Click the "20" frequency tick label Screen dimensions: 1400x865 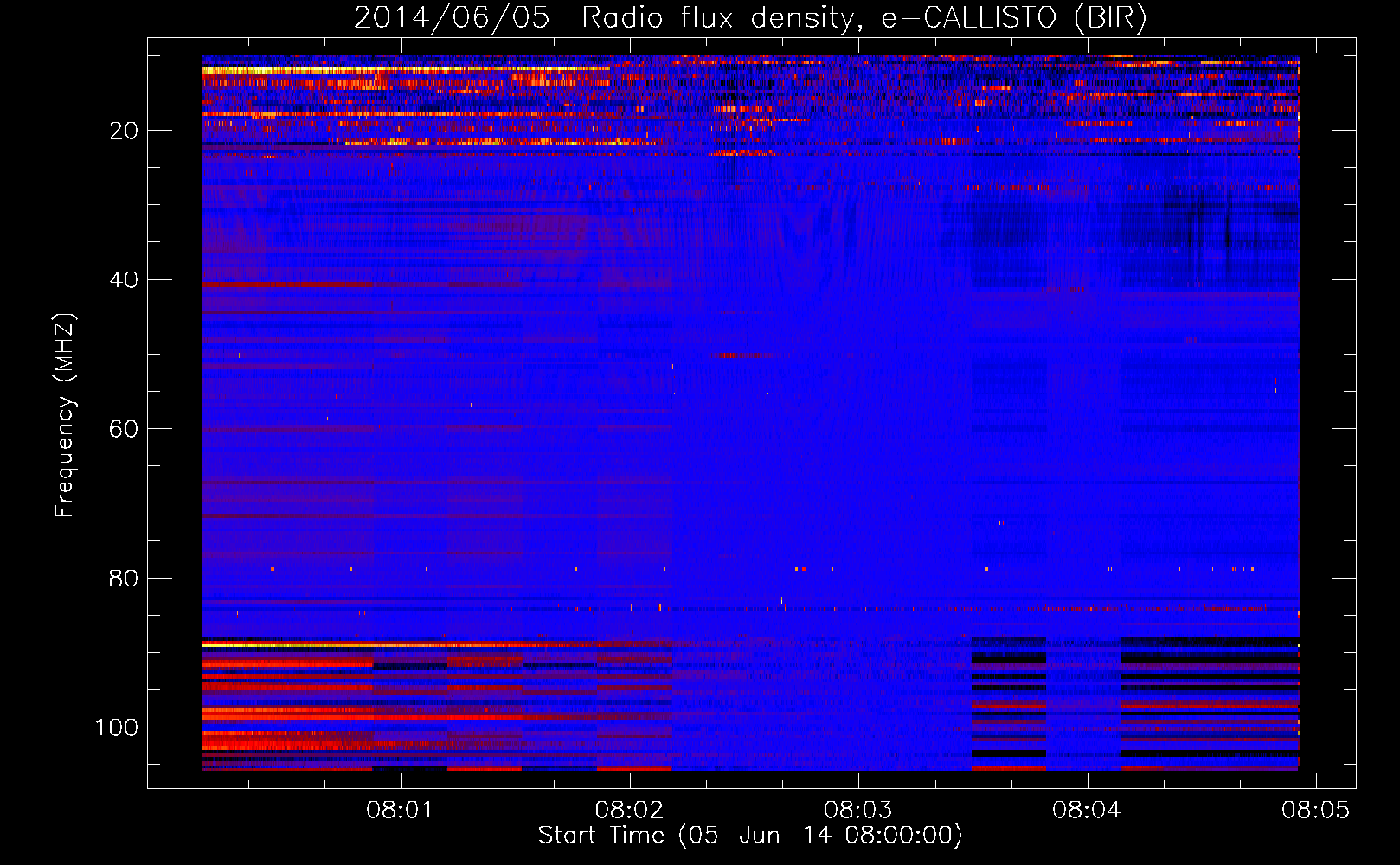(x=125, y=131)
